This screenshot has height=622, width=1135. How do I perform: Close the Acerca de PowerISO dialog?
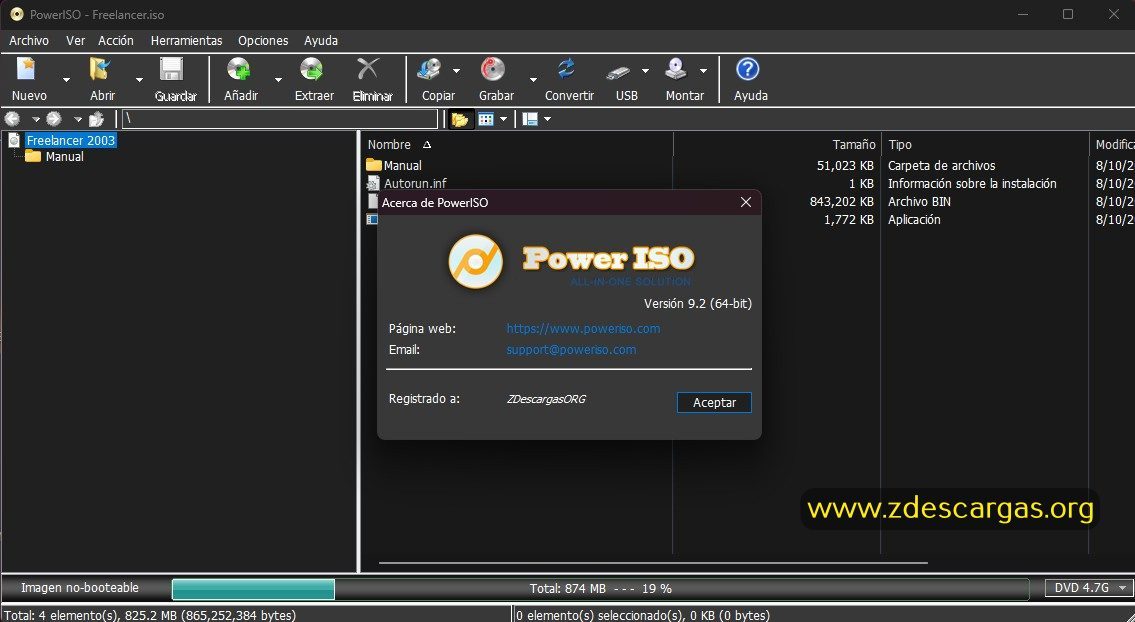coord(746,203)
